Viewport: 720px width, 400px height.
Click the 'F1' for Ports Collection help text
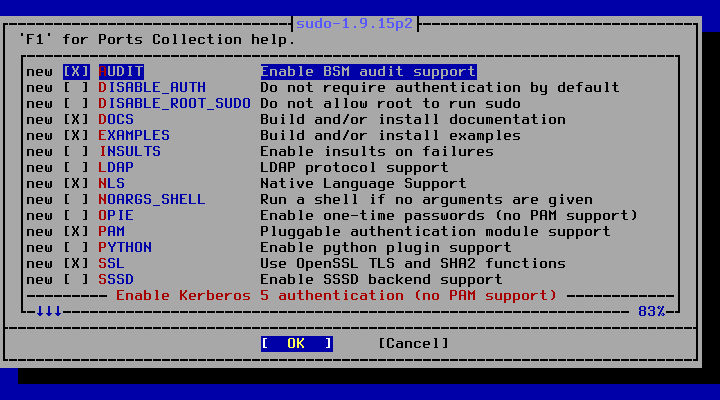(157, 39)
